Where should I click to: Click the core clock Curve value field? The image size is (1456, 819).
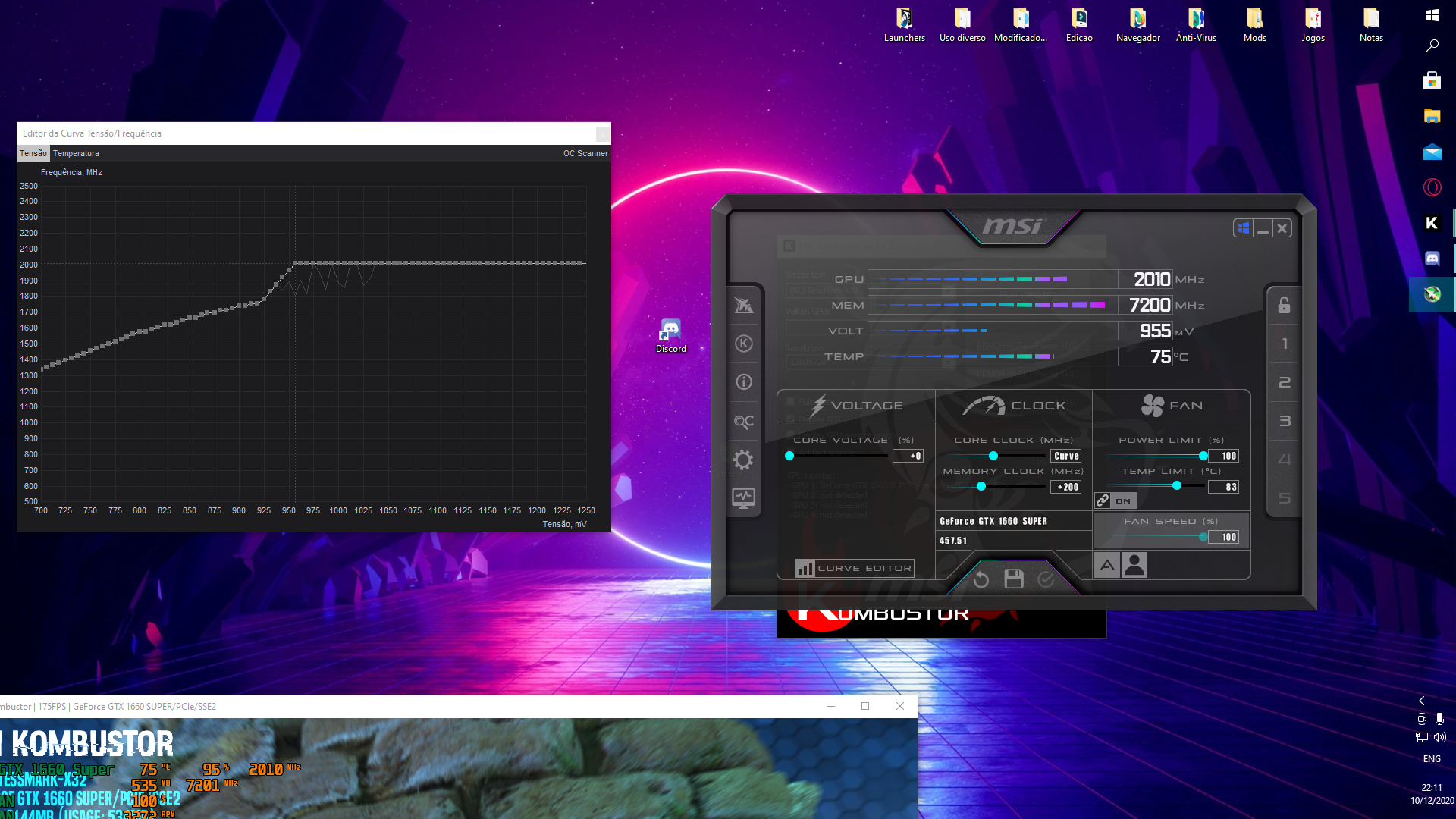1066,456
